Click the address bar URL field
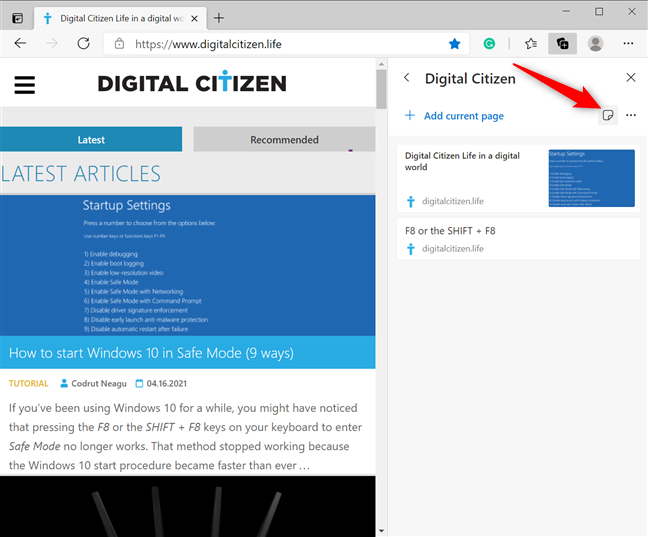The width and height of the screenshot is (648, 537). tap(286, 43)
